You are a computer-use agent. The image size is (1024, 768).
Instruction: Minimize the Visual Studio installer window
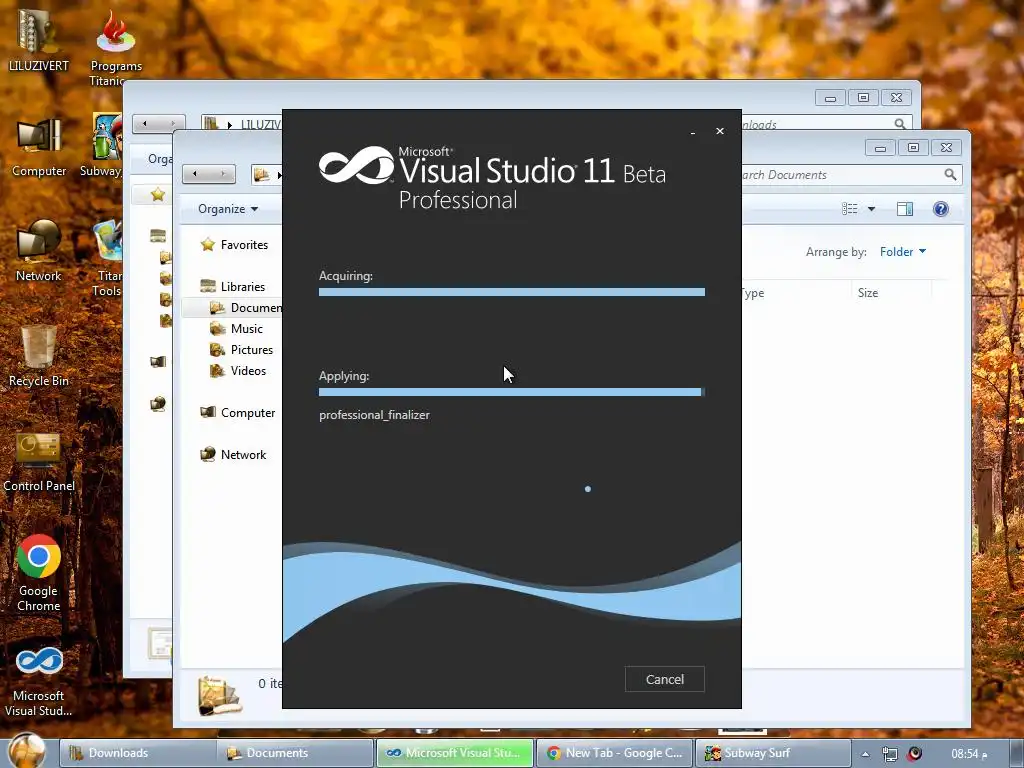click(693, 133)
